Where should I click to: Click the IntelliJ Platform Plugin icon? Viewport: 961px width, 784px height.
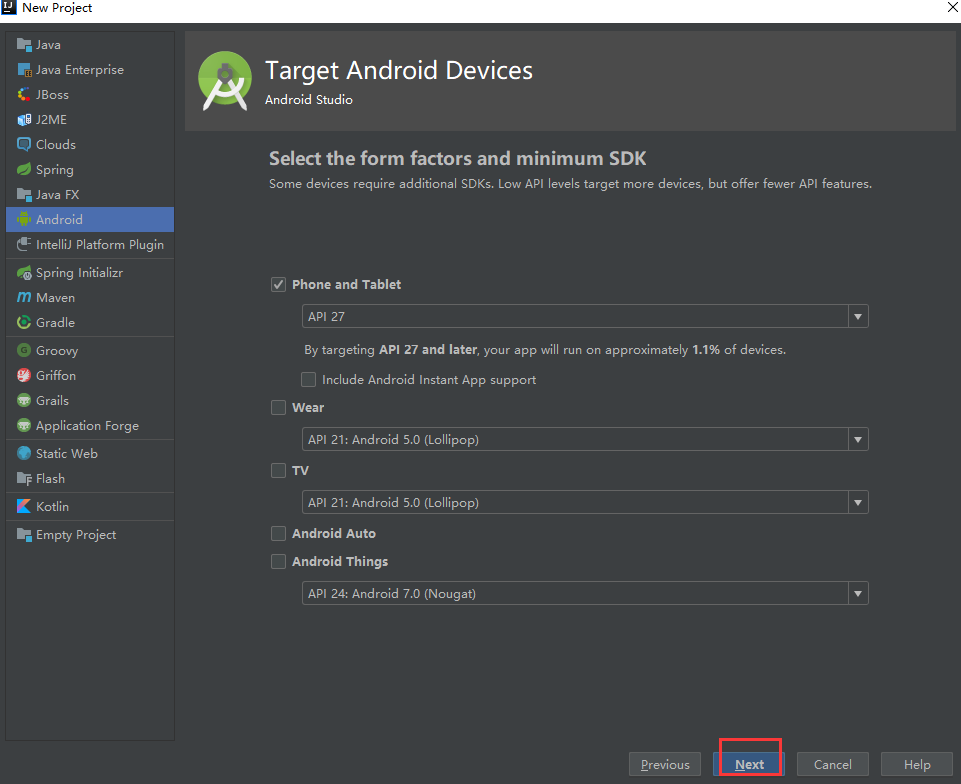24,245
